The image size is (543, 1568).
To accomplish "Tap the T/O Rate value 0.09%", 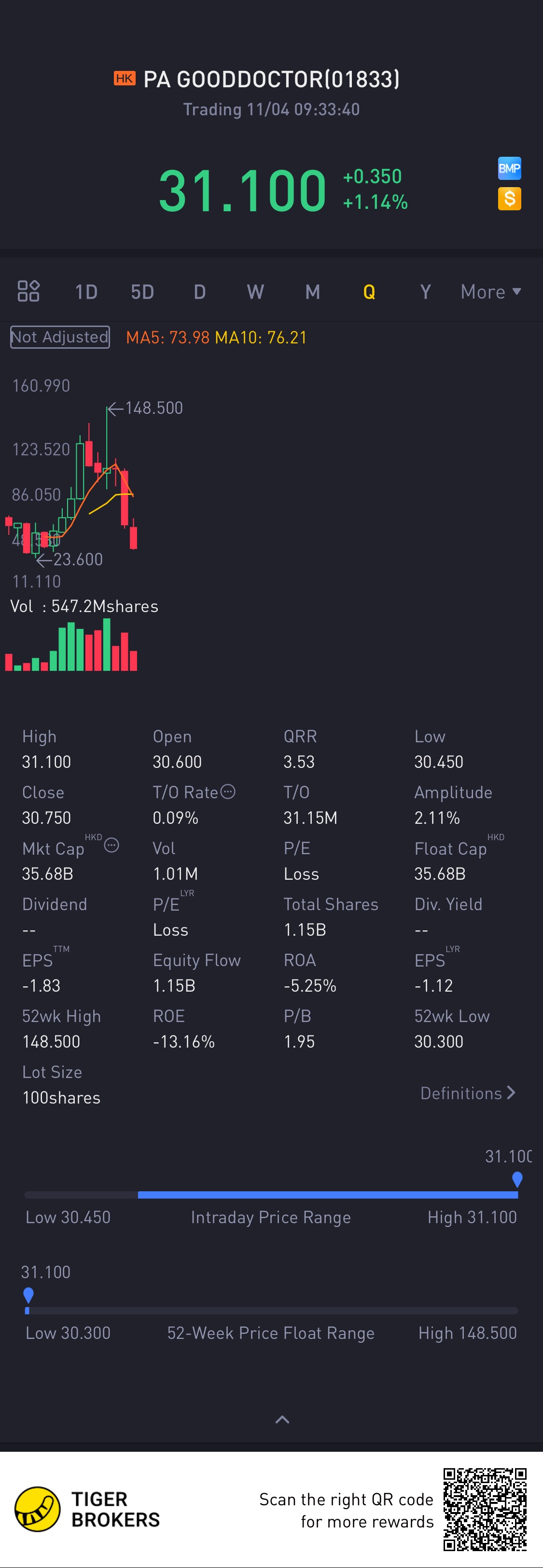I will coord(176,818).
